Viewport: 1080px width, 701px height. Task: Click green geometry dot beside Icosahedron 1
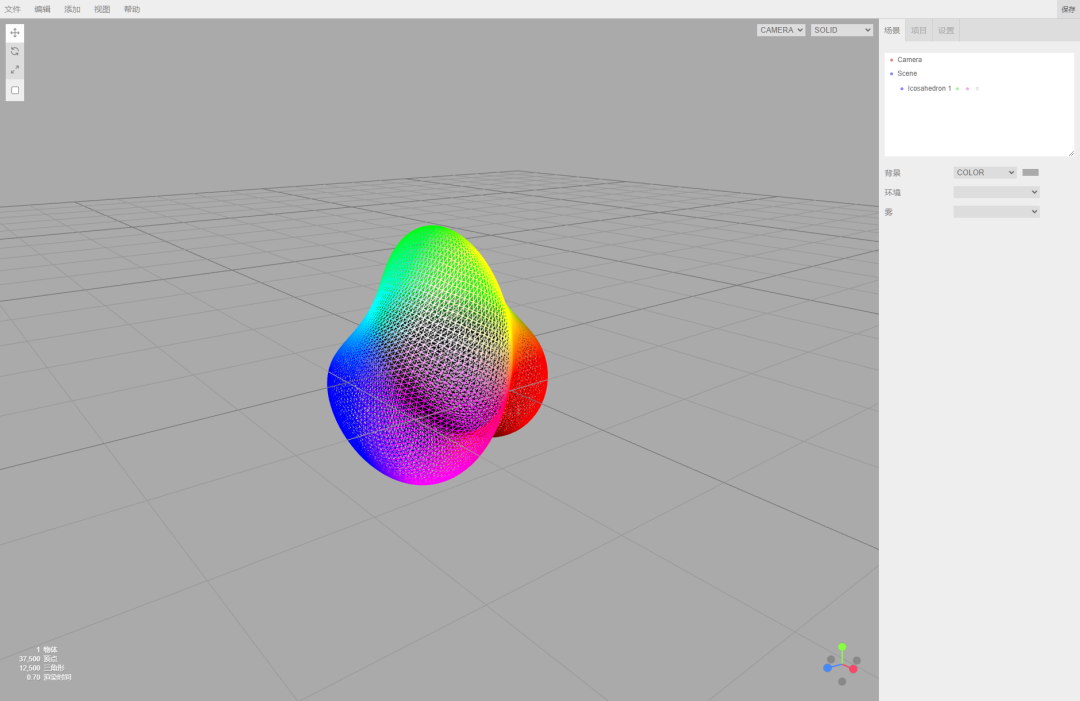coord(957,89)
